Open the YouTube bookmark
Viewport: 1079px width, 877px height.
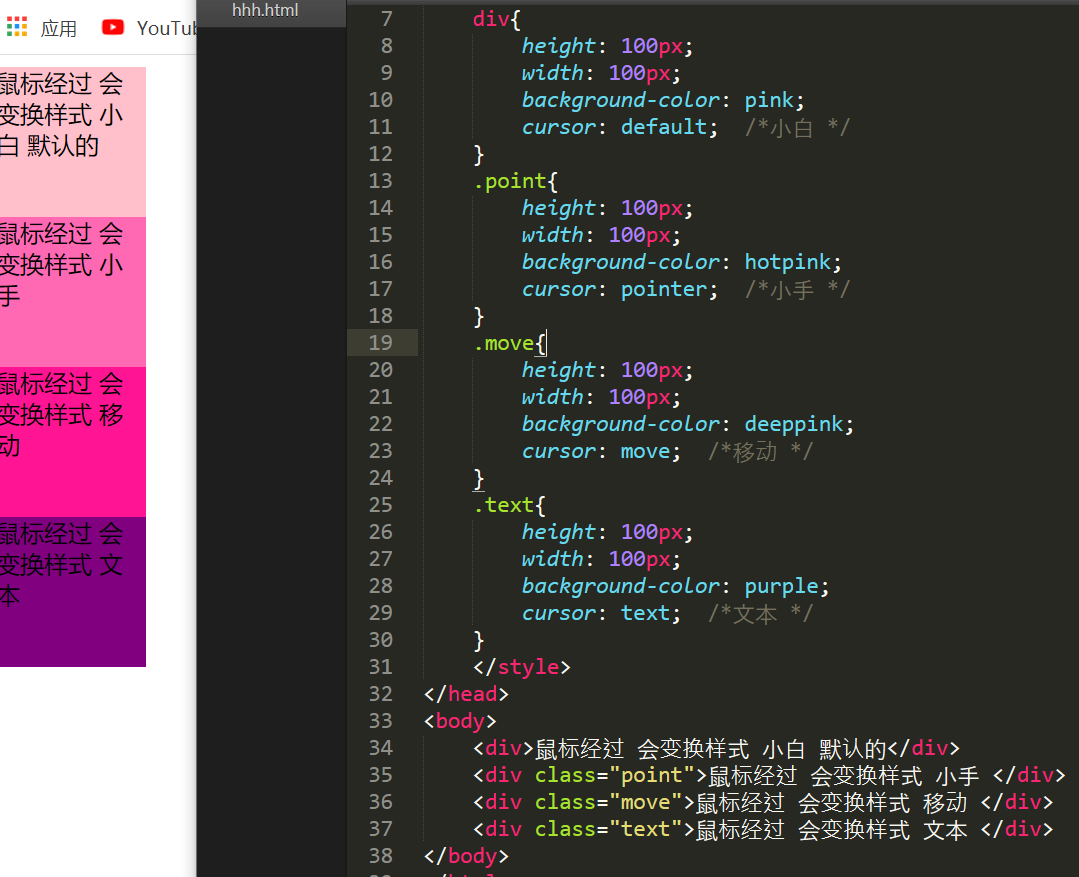[149, 28]
